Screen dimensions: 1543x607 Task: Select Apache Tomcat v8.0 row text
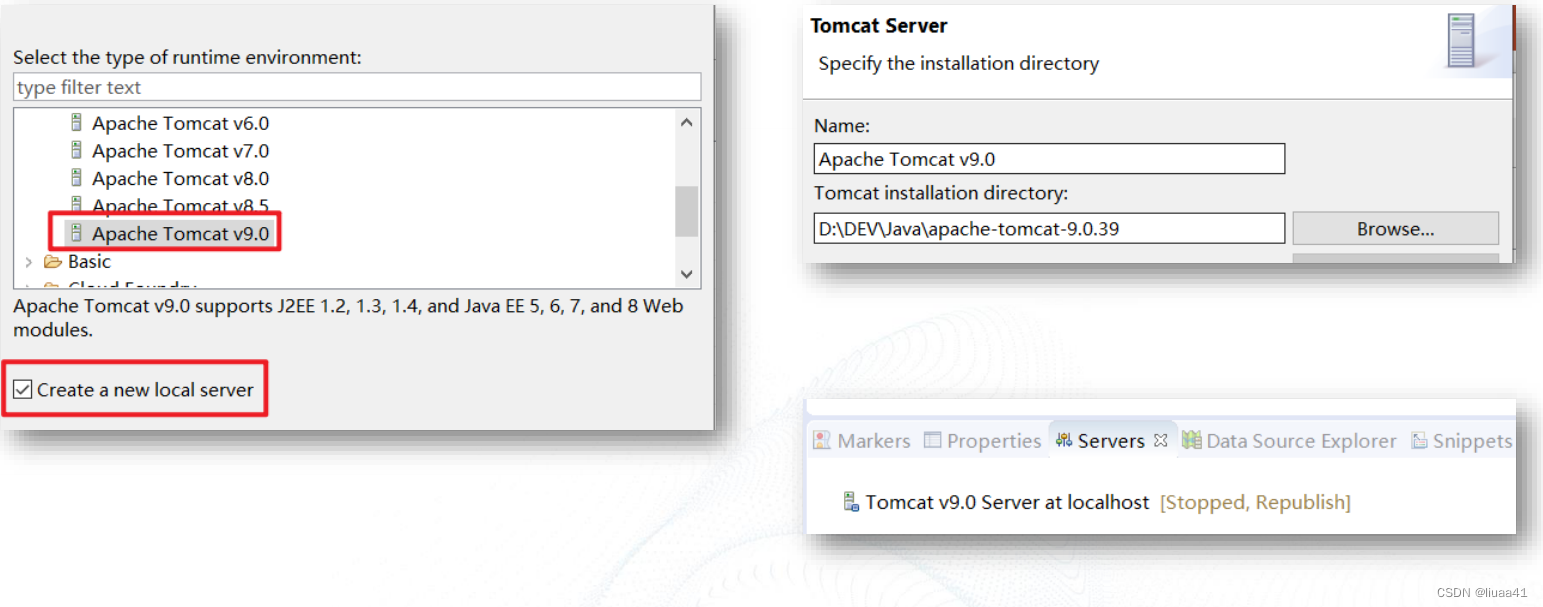[181, 179]
